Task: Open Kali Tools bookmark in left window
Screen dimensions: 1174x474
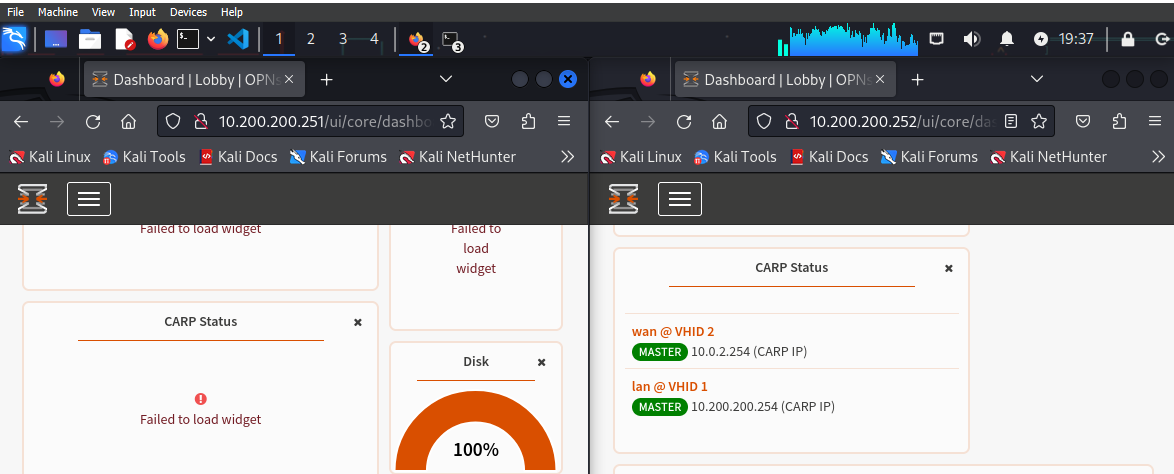Action: click(144, 157)
